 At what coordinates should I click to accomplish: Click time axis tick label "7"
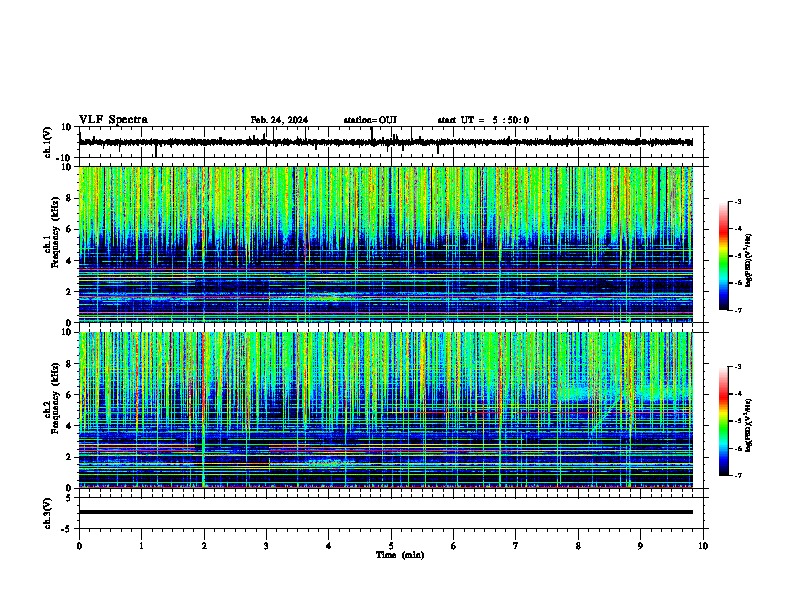coord(516,546)
